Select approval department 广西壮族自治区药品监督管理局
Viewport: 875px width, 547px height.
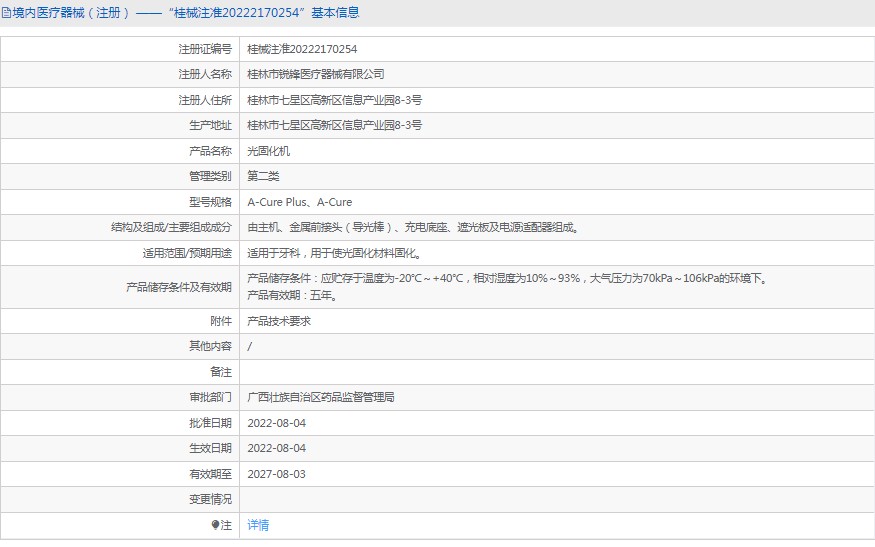[321, 397]
